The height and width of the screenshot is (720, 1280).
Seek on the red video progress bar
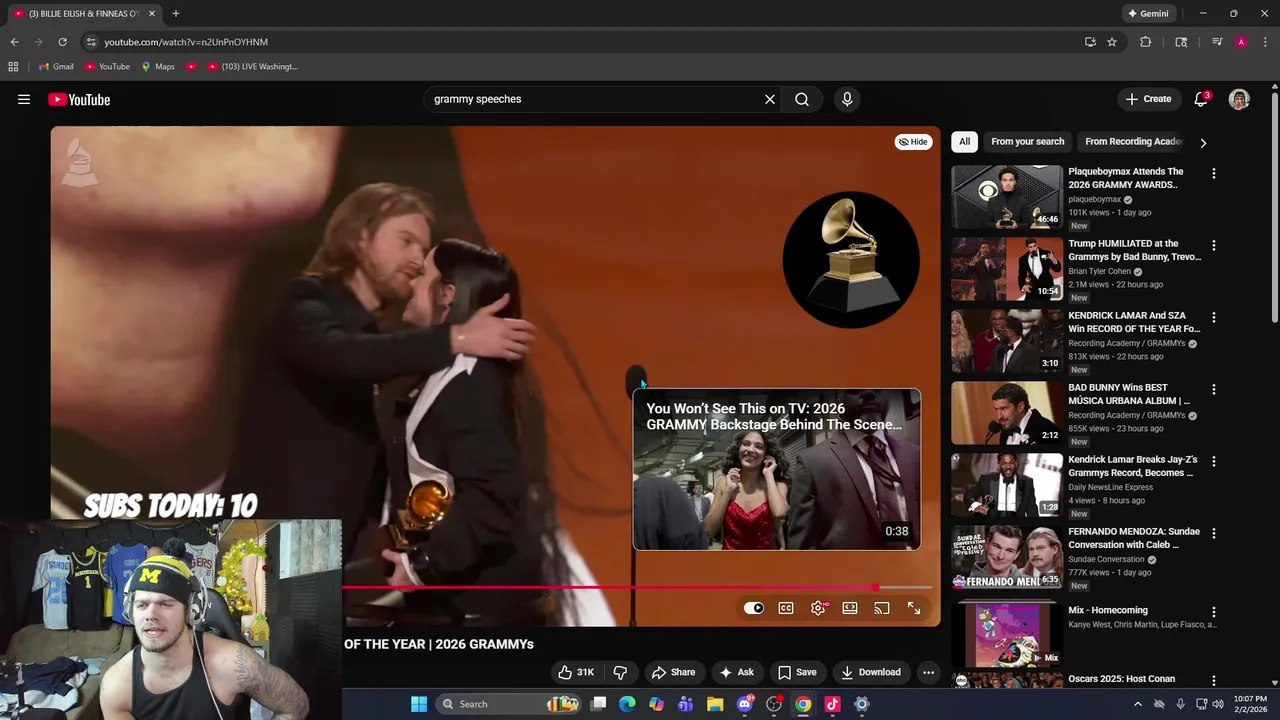638,588
